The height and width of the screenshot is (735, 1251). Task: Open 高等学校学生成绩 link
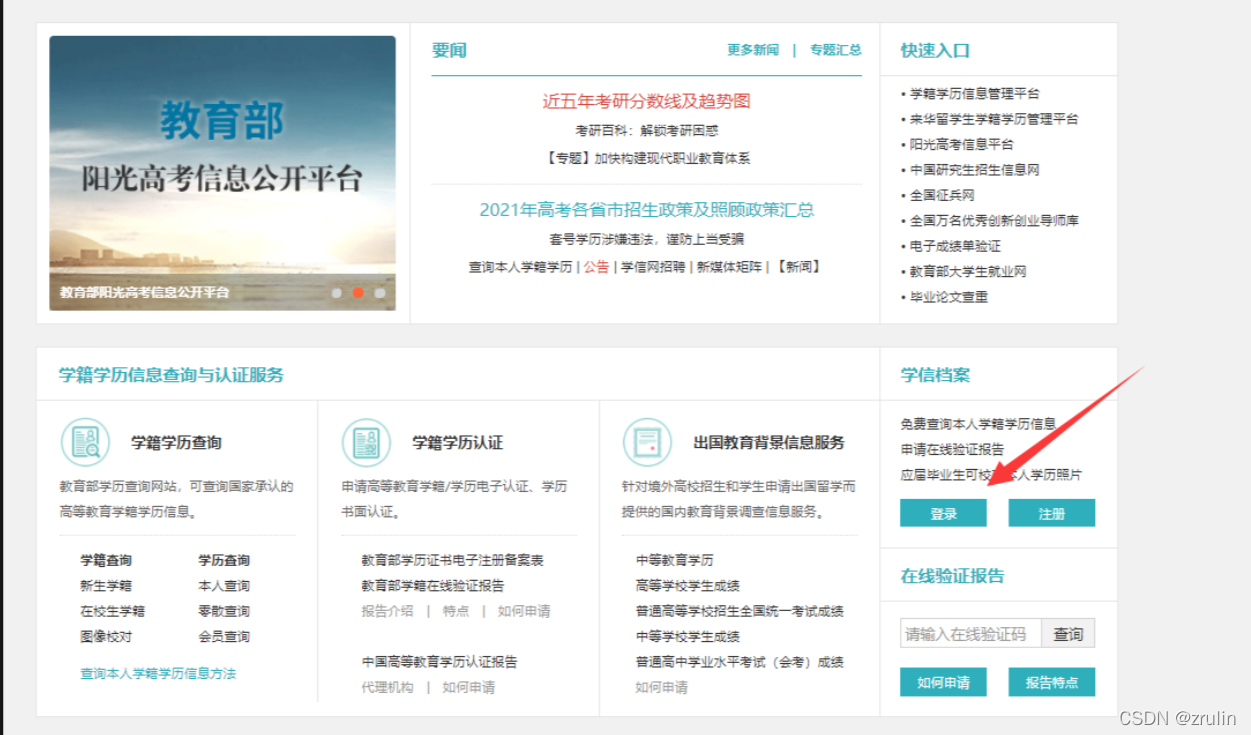688,586
